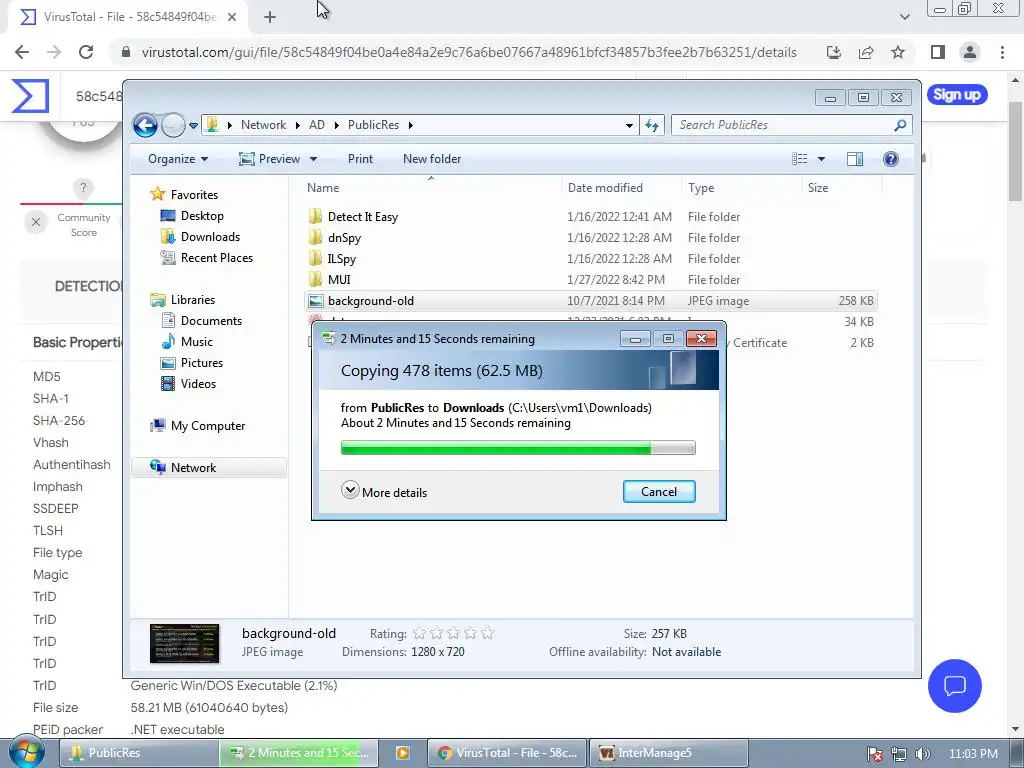Screen dimensions: 1024x768
Task: Click Print in the Explorer toolbar
Action: click(x=360, y=159)
